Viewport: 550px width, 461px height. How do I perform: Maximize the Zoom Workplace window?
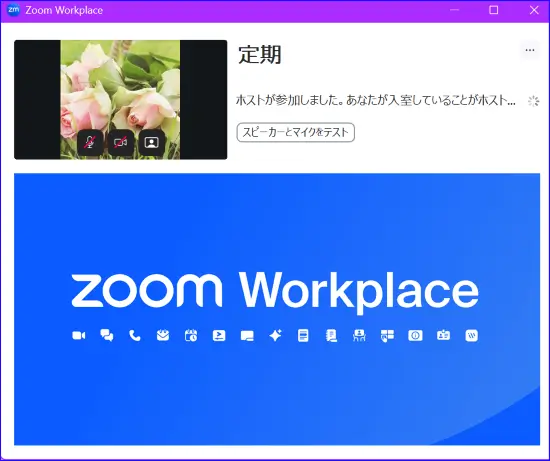point(494,10)
